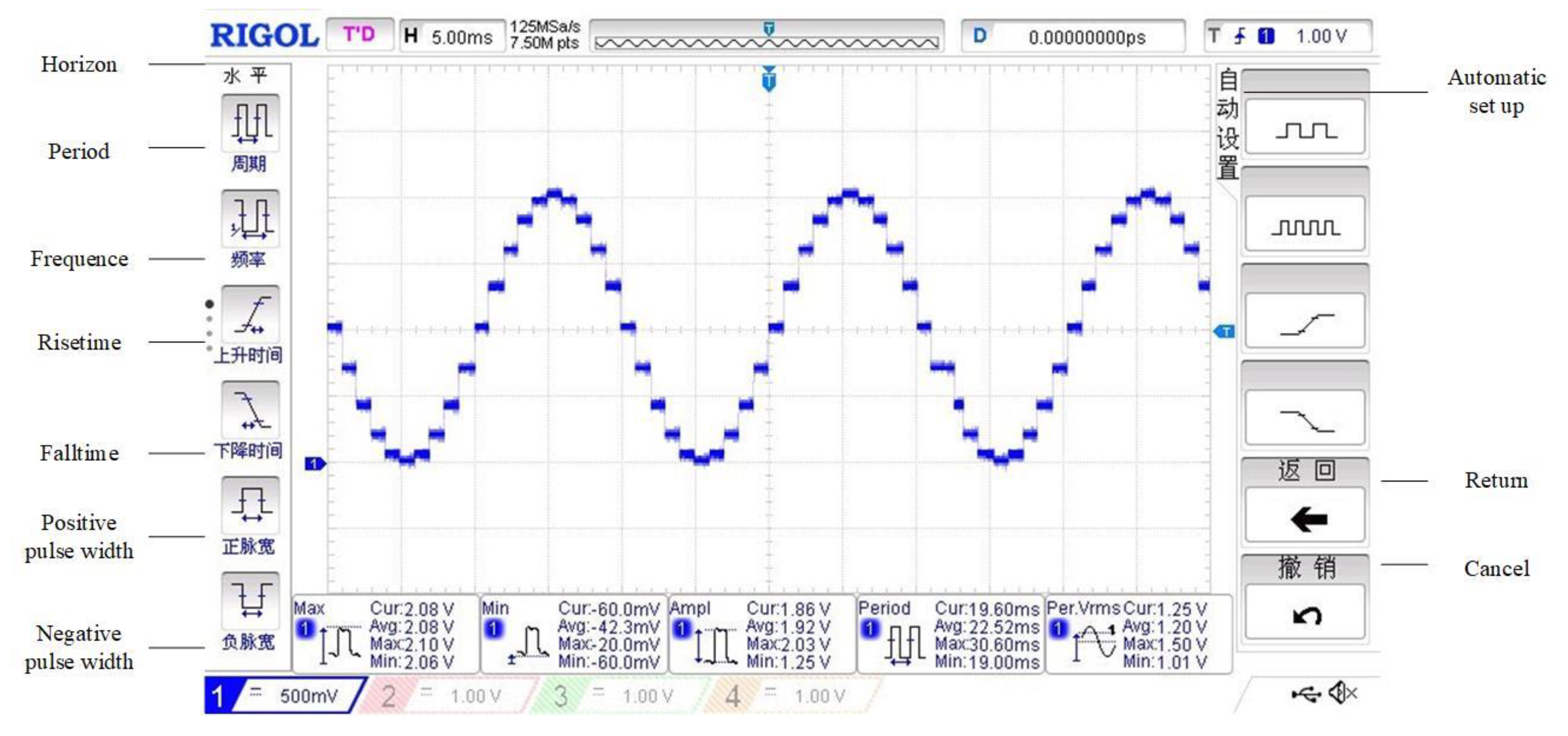Click the Period measurement statistics box
Screen dimensions: 1568x736
949,634
